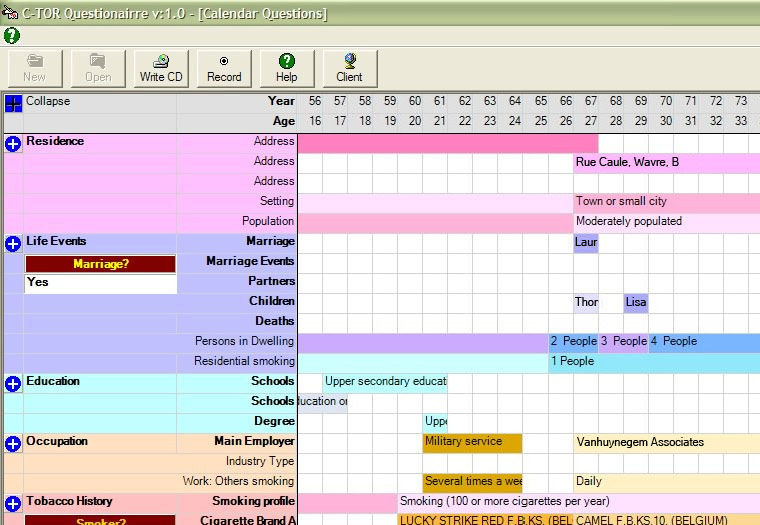Click age 21 in the header
The image size is (760, 525).
tap(440, 121)
